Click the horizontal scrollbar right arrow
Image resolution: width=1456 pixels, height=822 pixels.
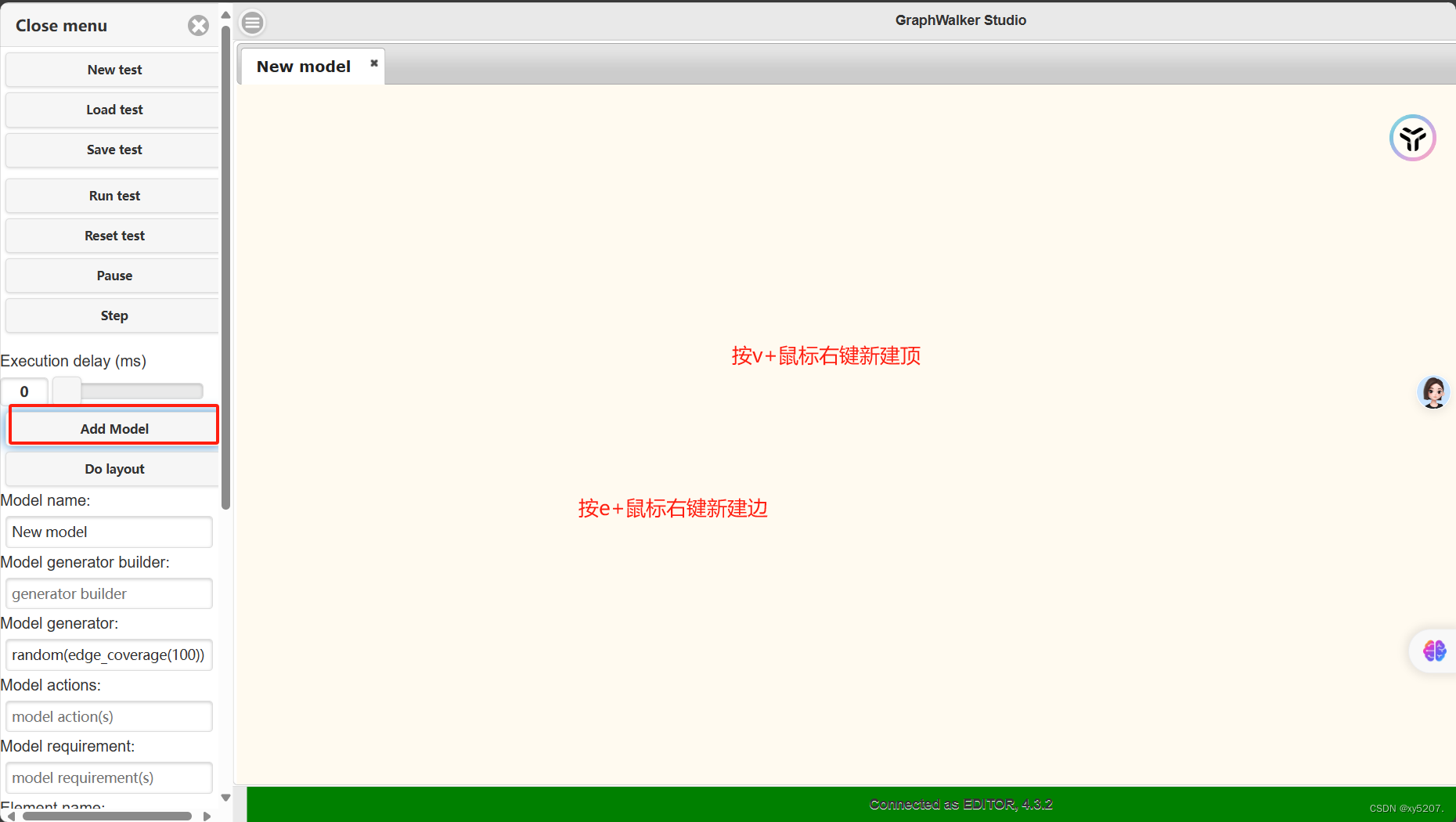(207, 816)
